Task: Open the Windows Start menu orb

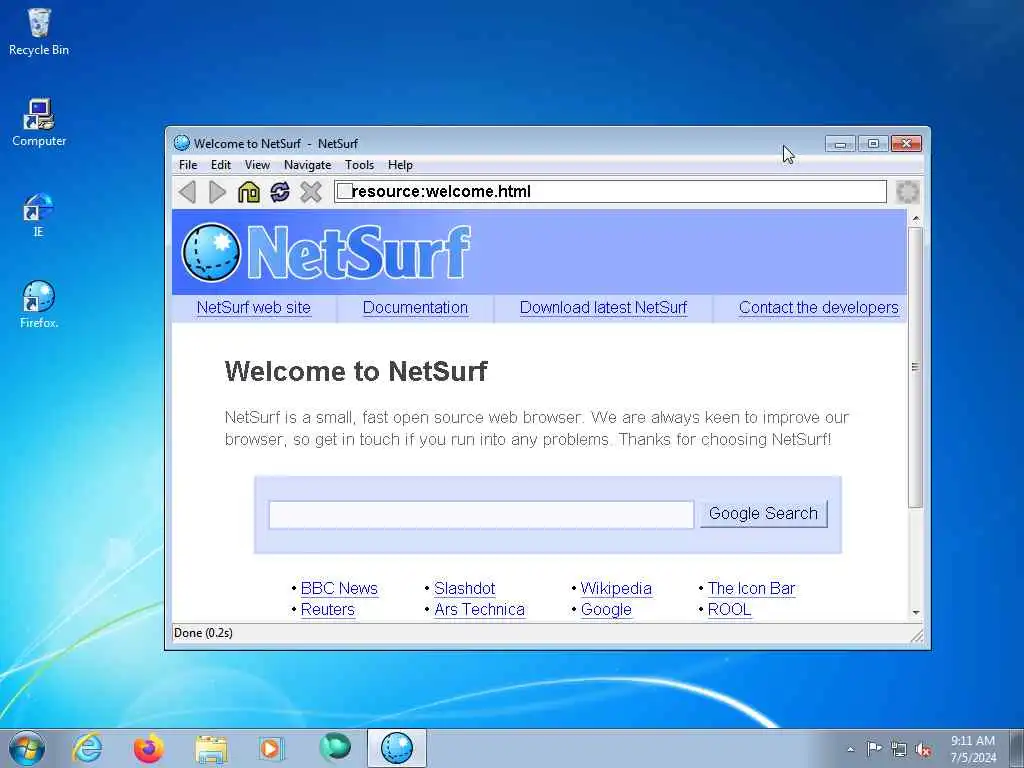Action: click(x=27, y=748)
